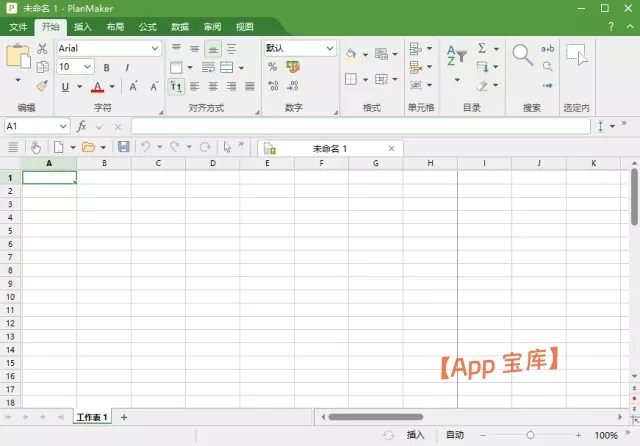The width and height of the screenshot is (640, 446).
Task: Click the Save floppy disk icon
Action: (x=123, y=147)
